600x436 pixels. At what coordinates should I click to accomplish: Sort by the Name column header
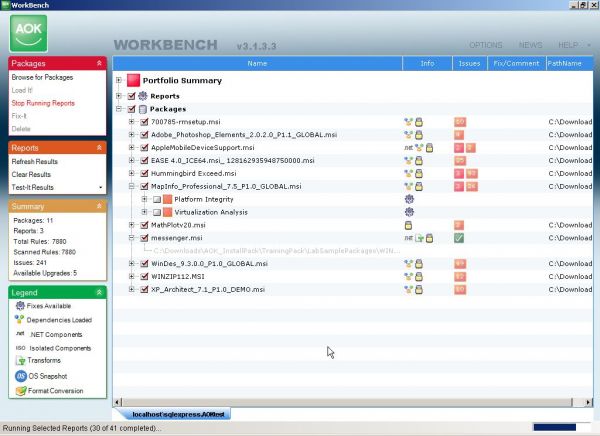pos(257,64)
